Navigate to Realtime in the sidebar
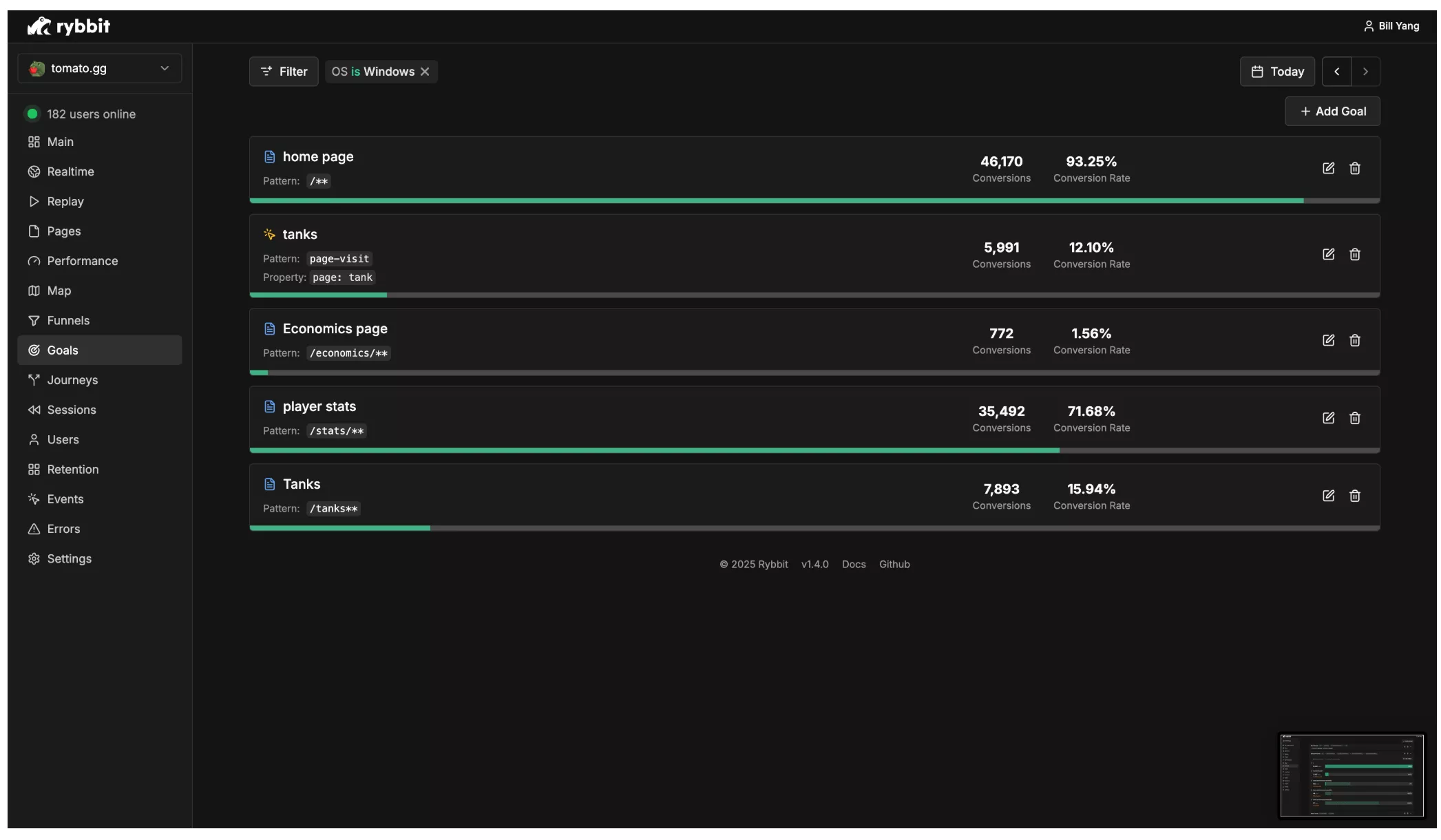The width and height of the screenshot is (1441, 840). point(70,172)
